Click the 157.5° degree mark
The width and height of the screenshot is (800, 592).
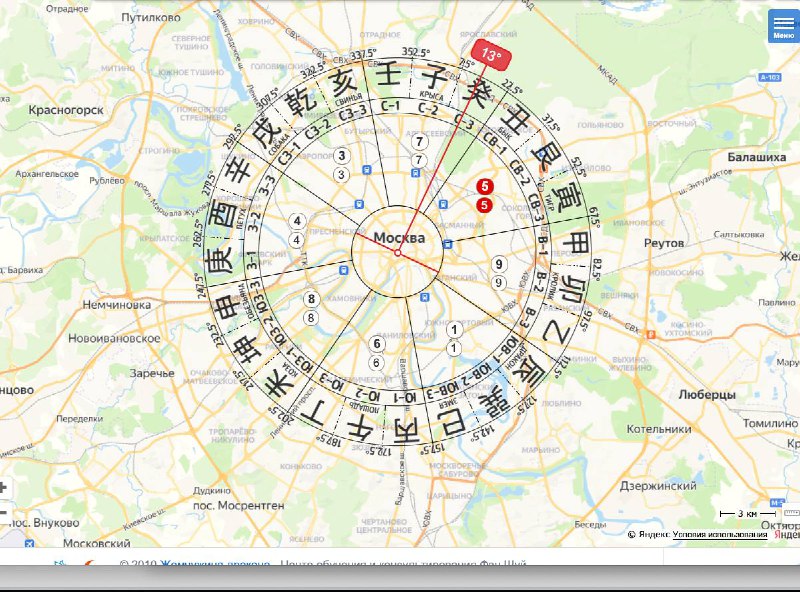point(432,449)
